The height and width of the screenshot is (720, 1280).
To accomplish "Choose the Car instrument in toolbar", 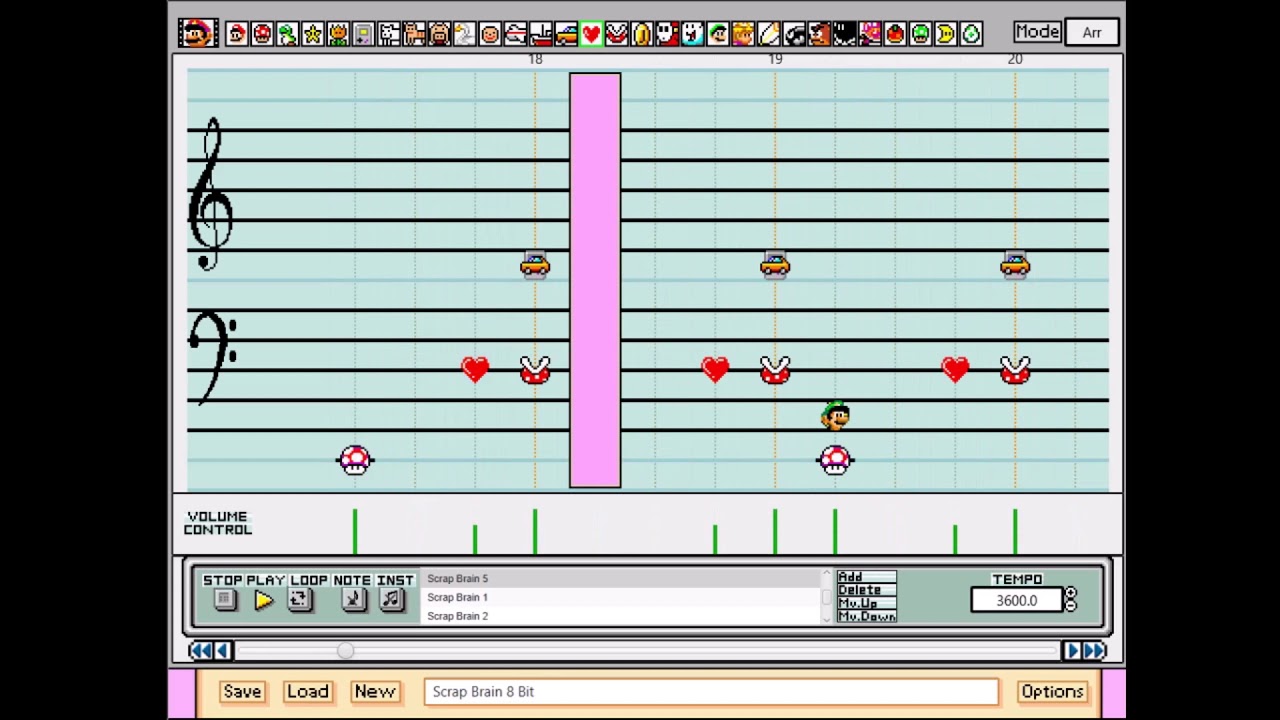I will 566,34.
